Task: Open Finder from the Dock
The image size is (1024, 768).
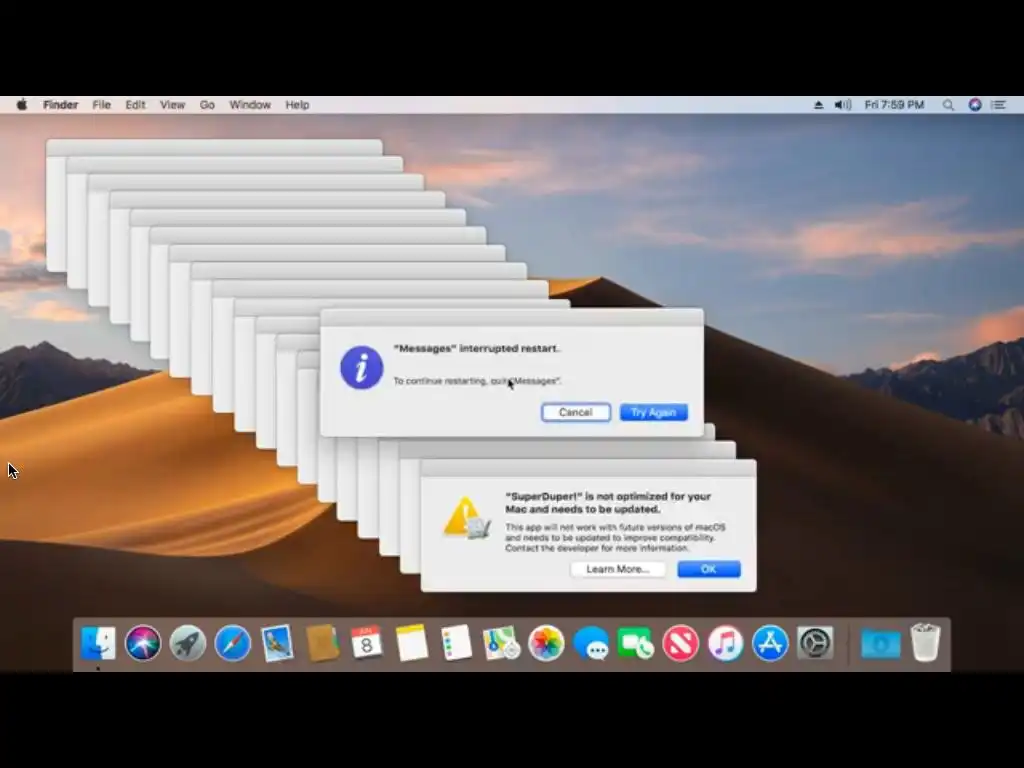Action: tap(98, 643)
